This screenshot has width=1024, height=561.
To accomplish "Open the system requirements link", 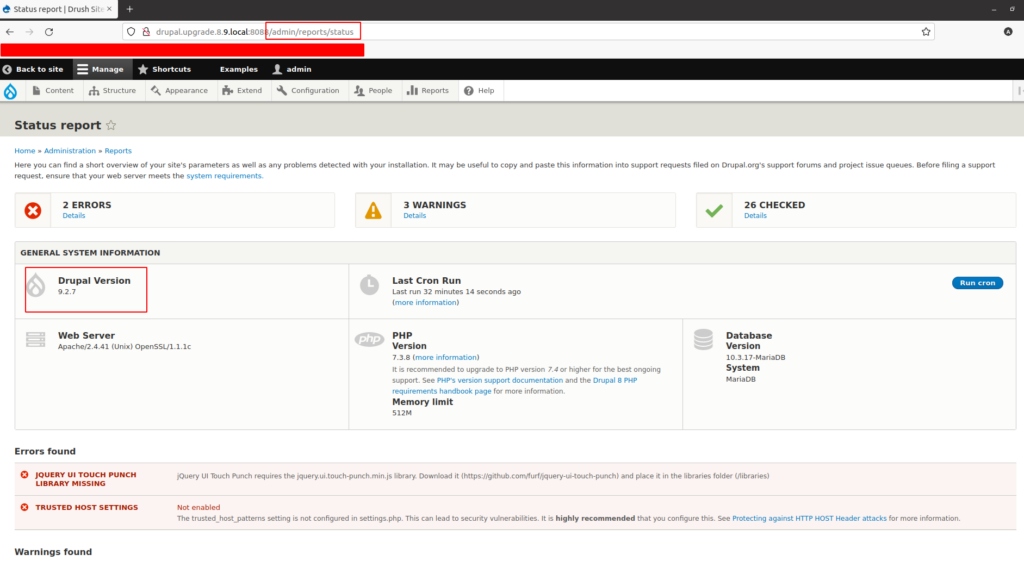I will (x=223, y=176).
